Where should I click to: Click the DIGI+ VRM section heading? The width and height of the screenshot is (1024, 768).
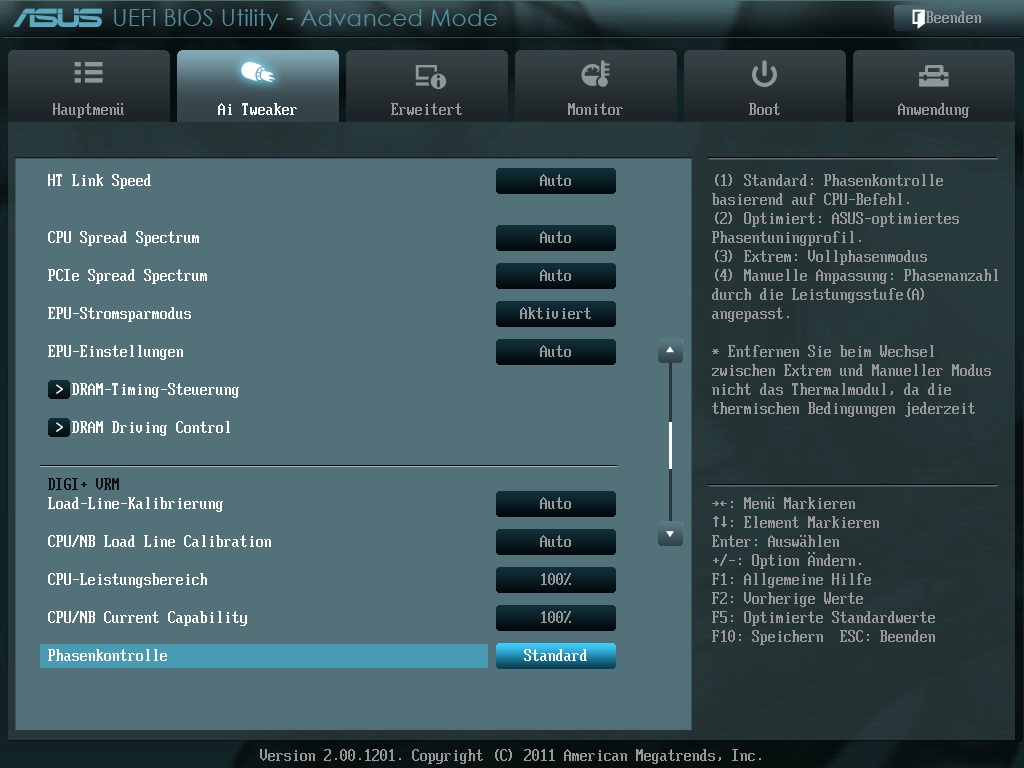pos(84,484)
